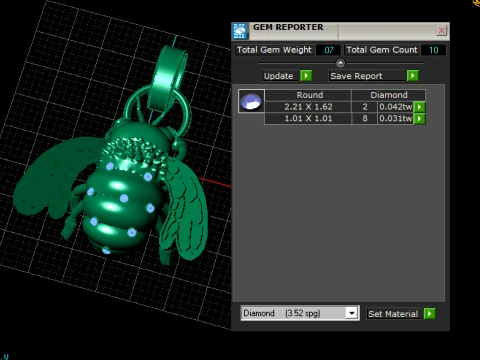Select the round diamond gem thumbnail
Viewport: 480px width, 360px height.
pyautogui.click(x=251, y=101)
